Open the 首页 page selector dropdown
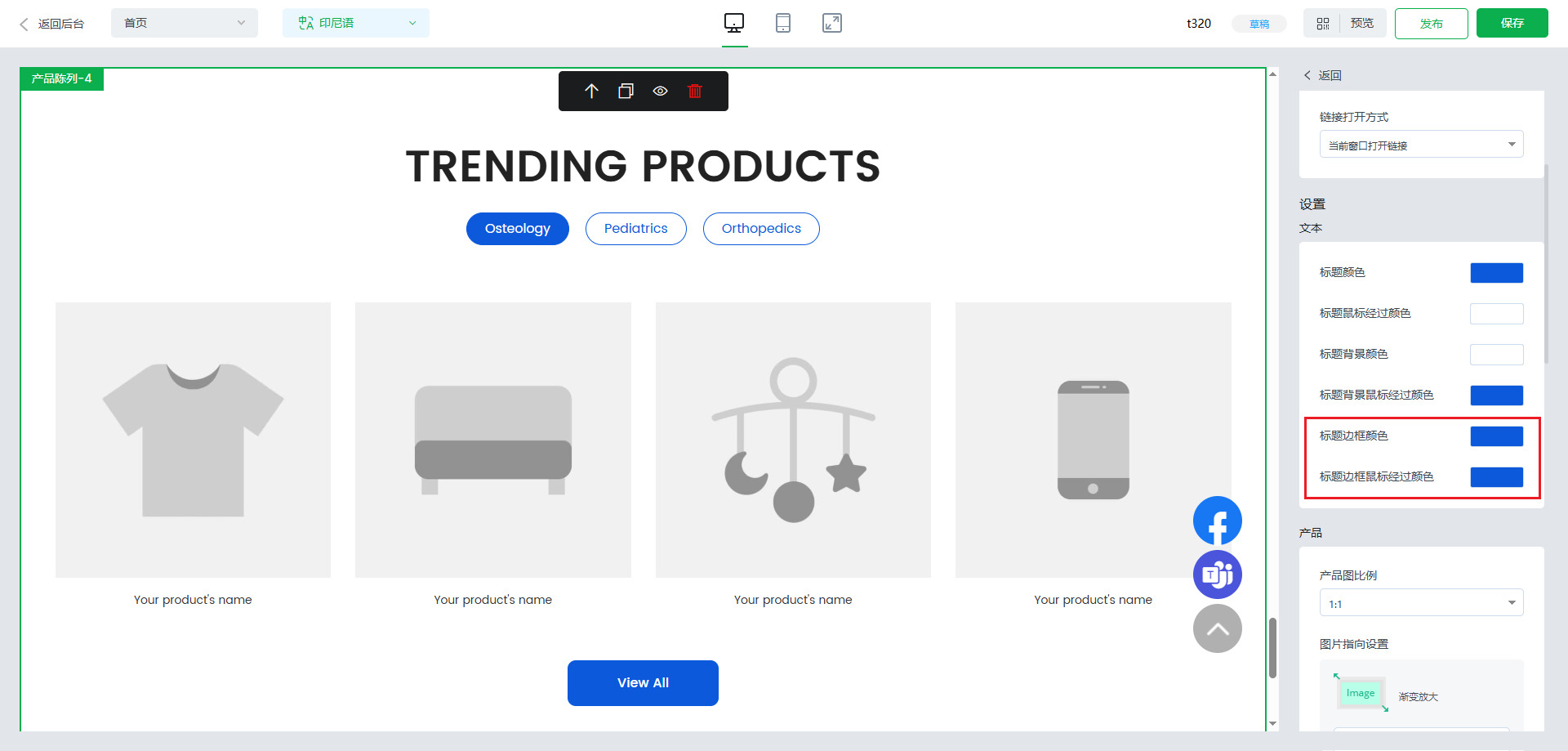This screenshot has width=1568, height=751. click(184, 23)
